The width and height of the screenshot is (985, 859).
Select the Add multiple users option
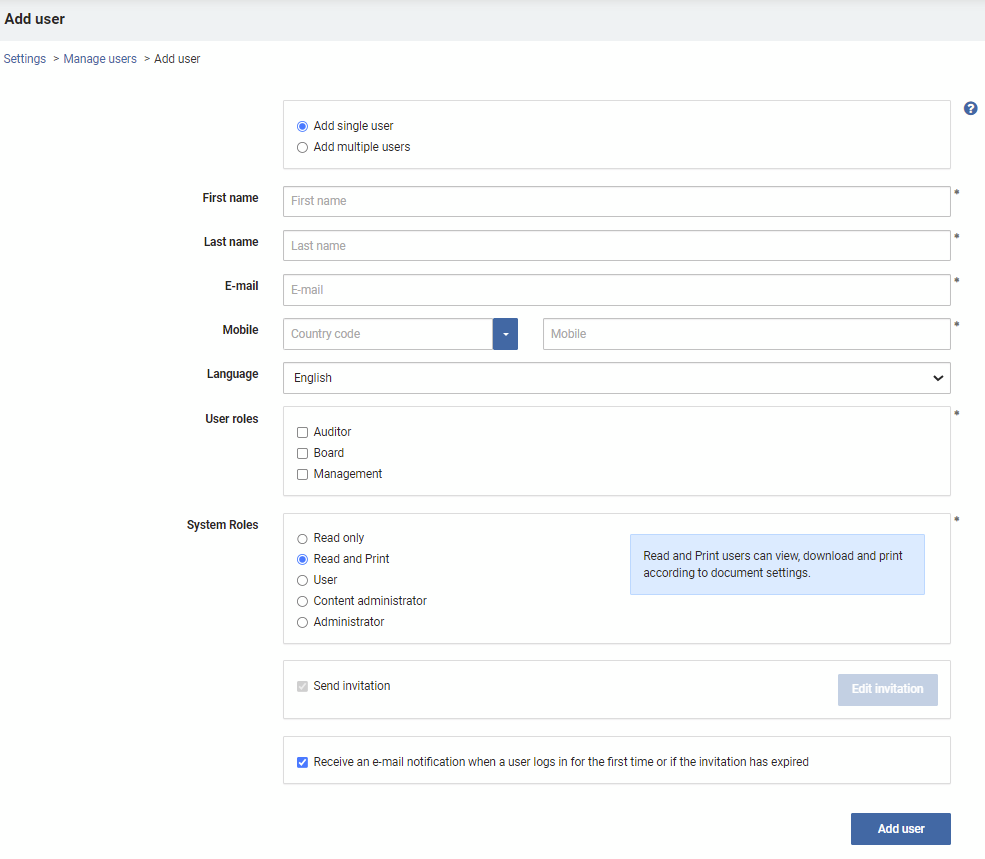(x=302, y=147)
